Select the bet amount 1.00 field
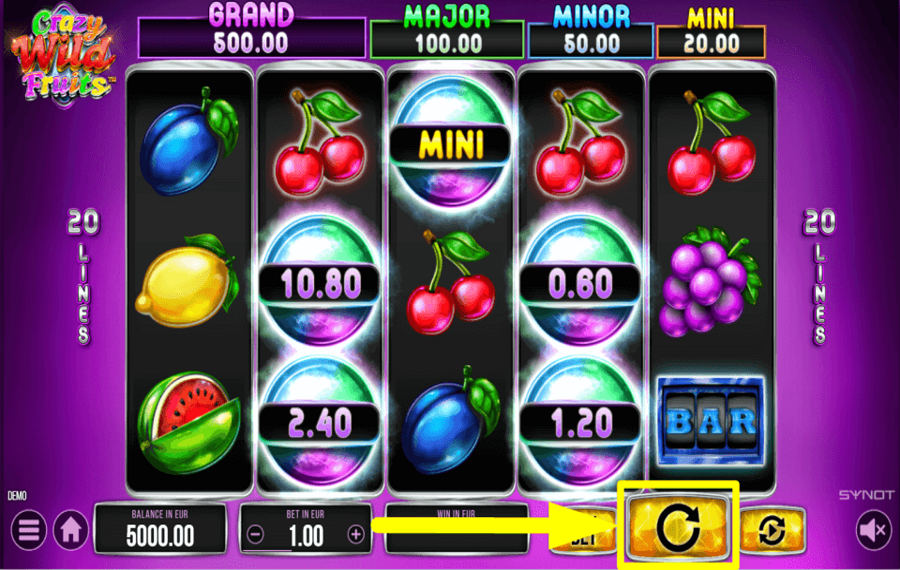The image size is (900, 570). click(306, 529)
